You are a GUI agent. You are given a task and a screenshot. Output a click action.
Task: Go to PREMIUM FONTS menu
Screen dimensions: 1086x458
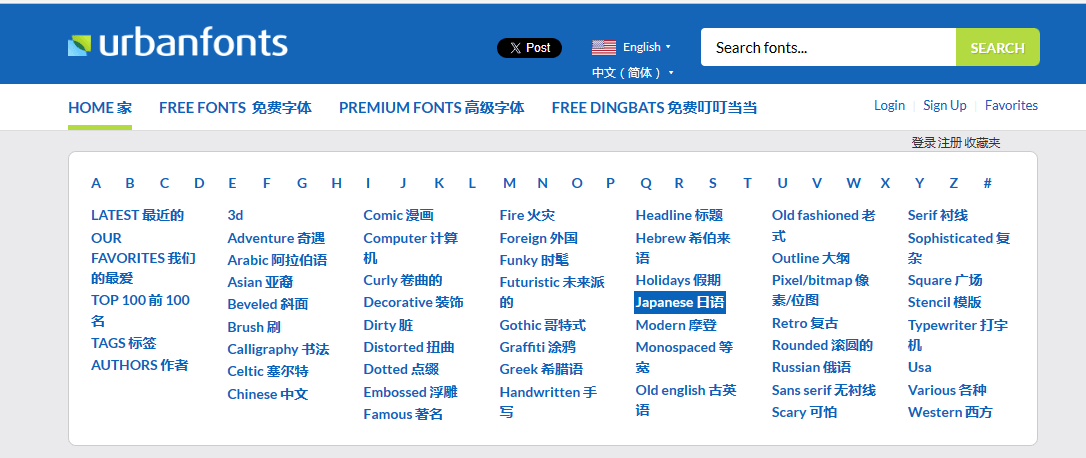point(431,107)
